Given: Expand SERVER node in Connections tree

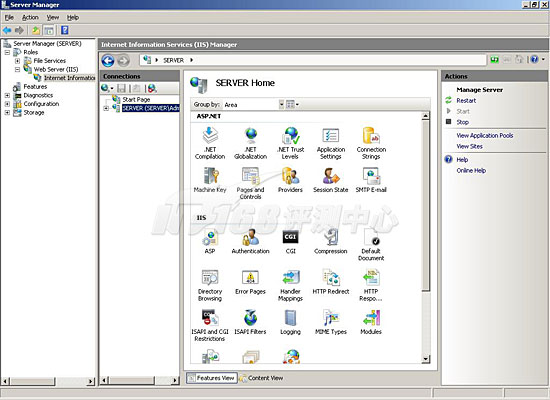Looking at the screenshot, I should [106, 108].
